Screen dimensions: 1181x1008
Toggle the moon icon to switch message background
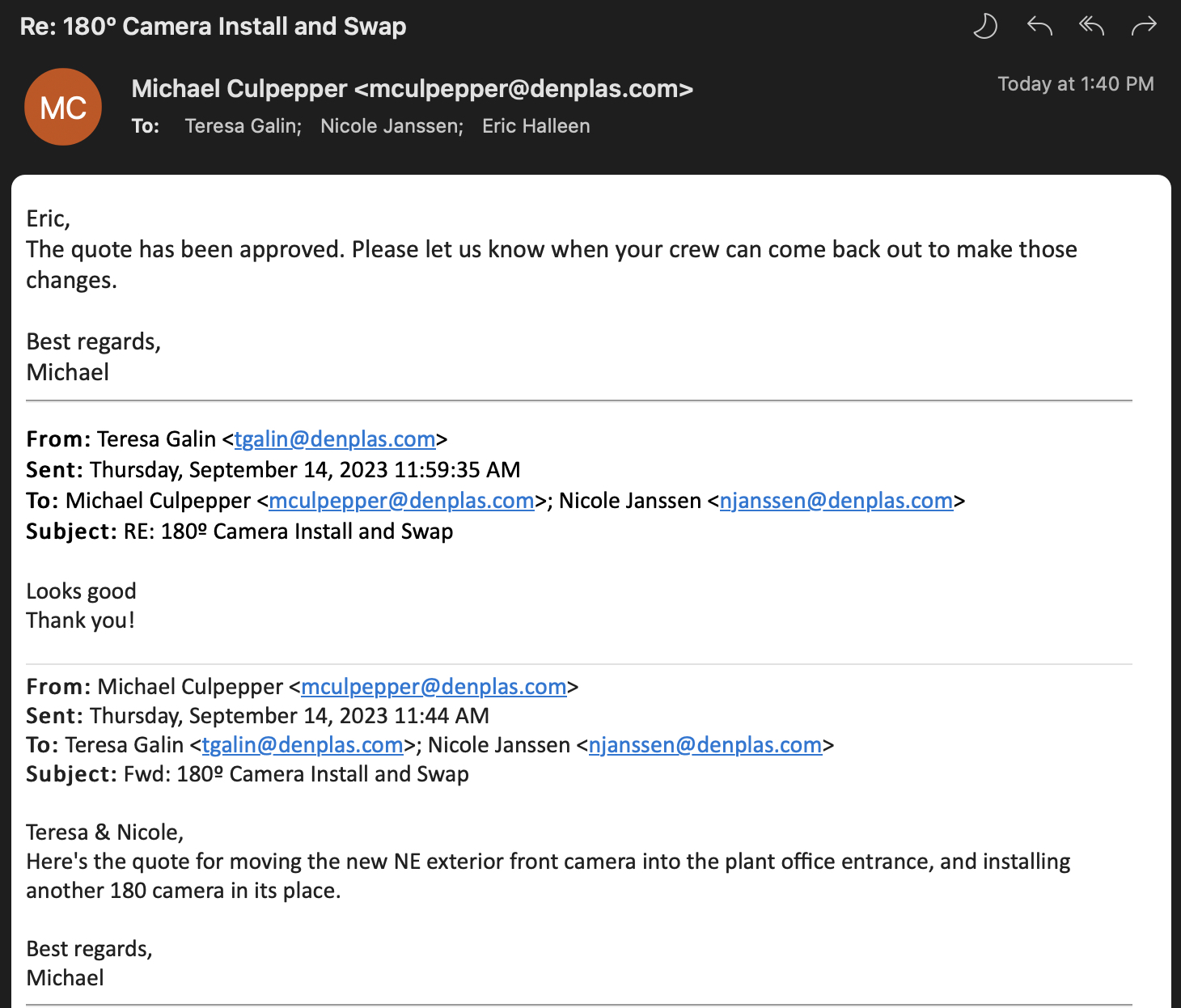click(984, 27)
